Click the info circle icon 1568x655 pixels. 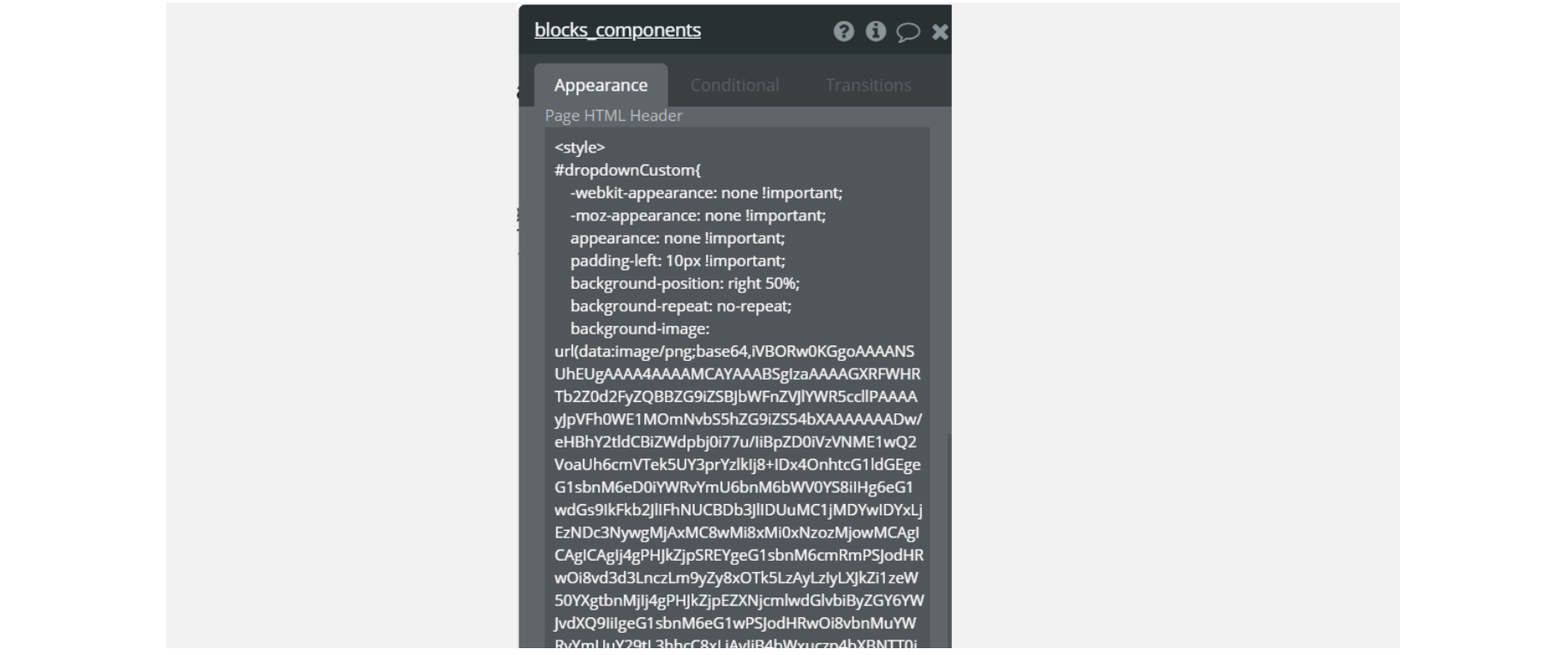coord(875,31)
